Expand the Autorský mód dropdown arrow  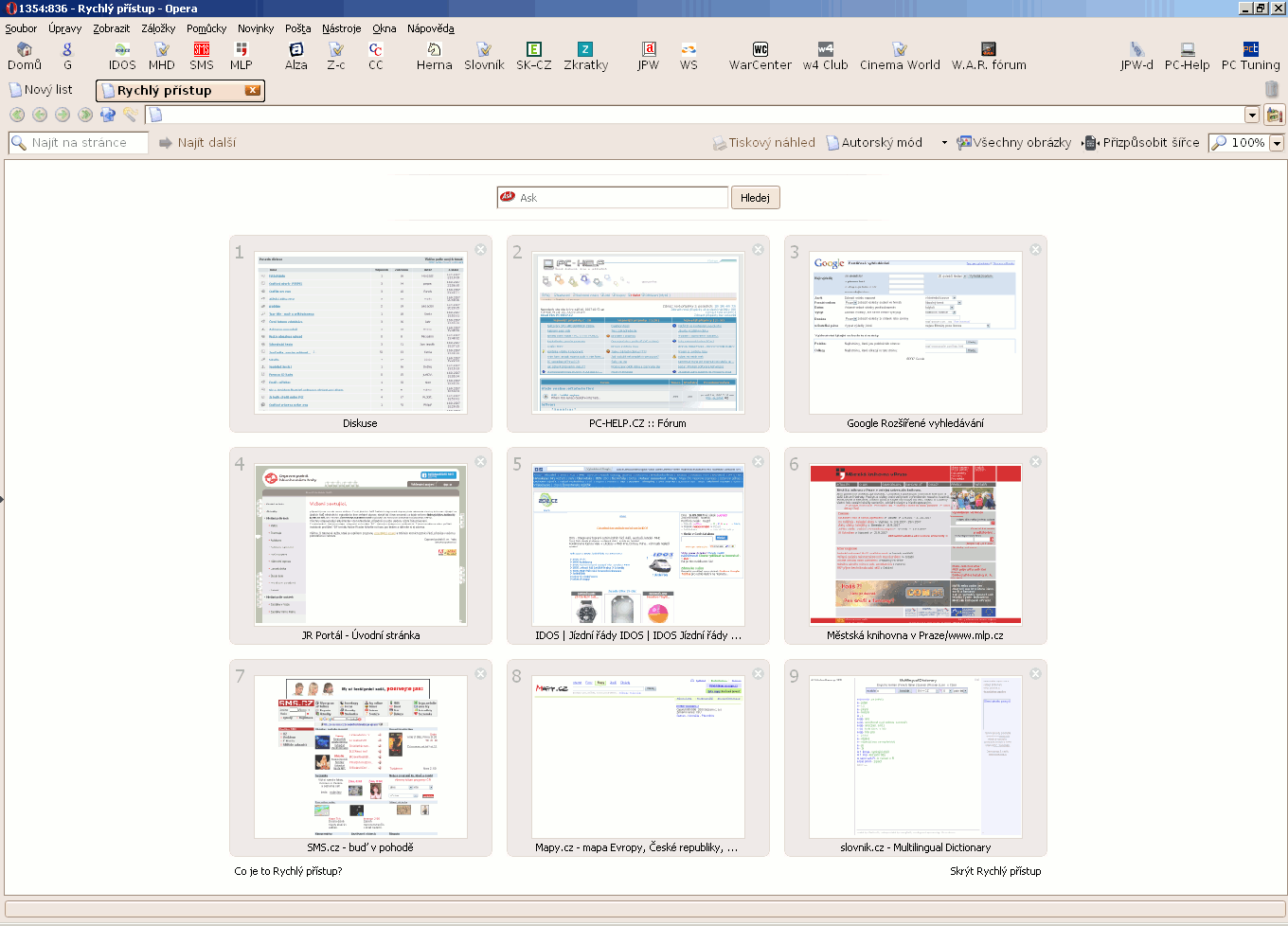(x=943, y=143)
